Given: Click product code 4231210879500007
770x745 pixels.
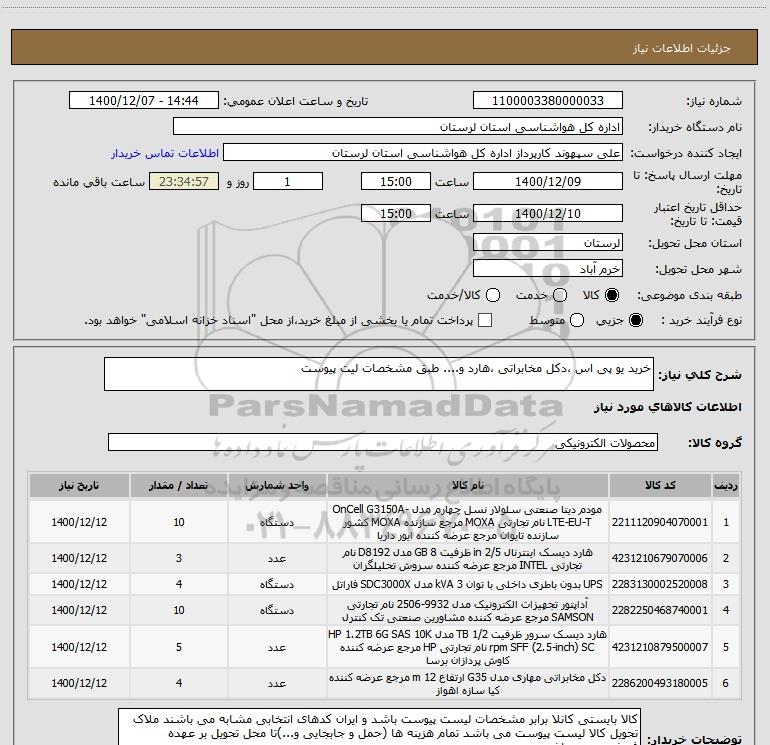Looking at the screenshot, I should click(x=660, y=647).
